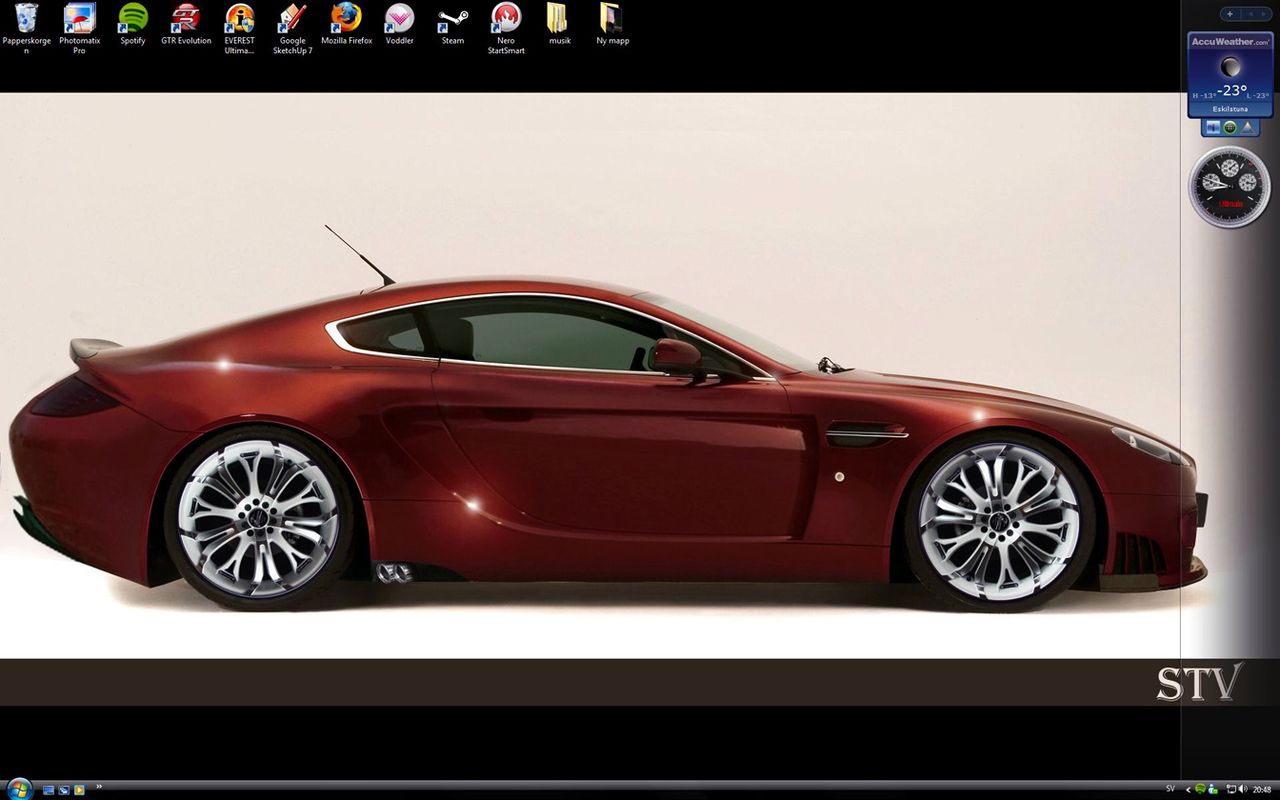The height and width of the screenshot is (800, 1280).
Task: Launch the Voddler shortcut
Action: (399, 20)
